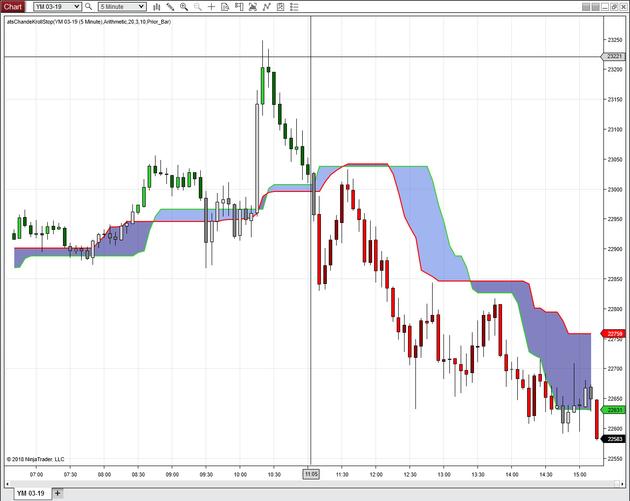Add a new chart tab with plus button

pyautogui.click(x=57, y=493)
